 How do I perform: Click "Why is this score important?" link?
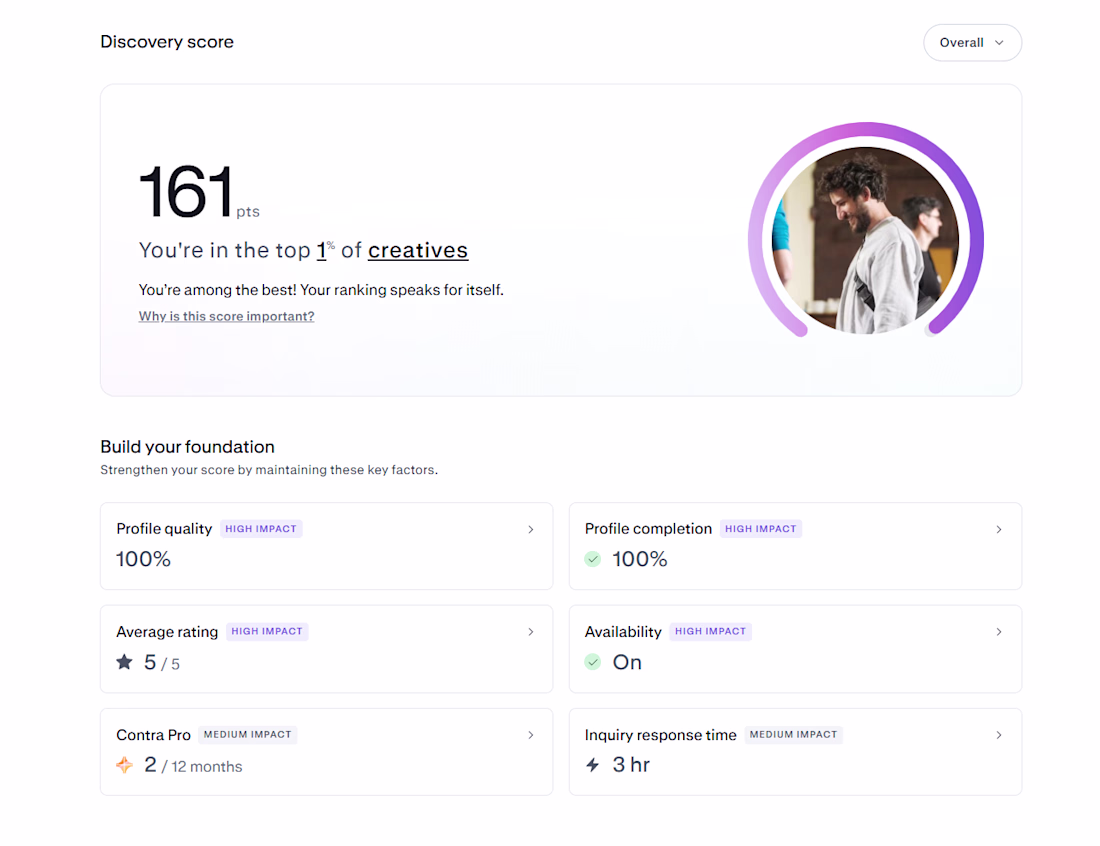pos(226,316)
